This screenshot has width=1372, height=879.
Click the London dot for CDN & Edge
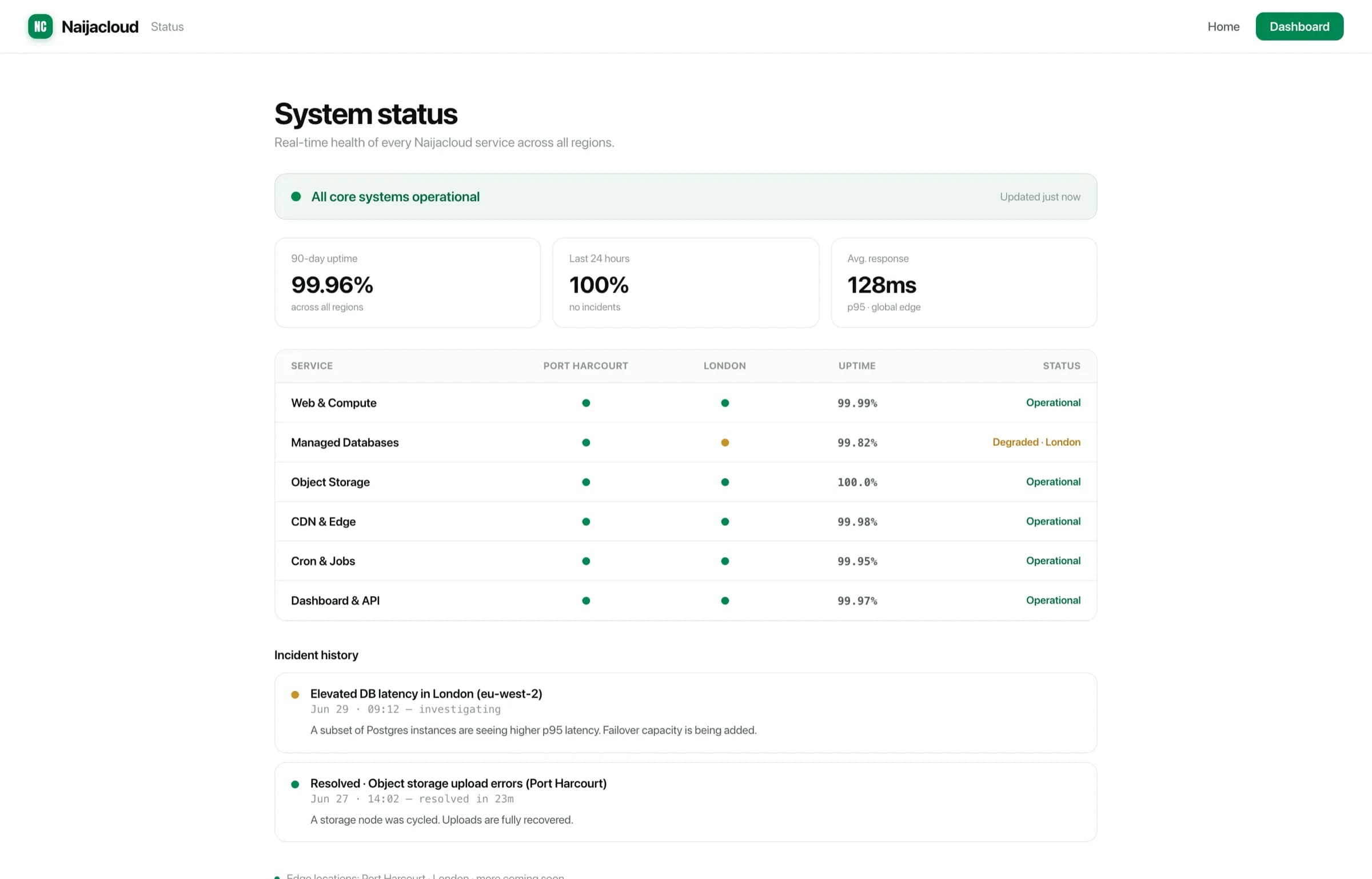coord(725,521)
